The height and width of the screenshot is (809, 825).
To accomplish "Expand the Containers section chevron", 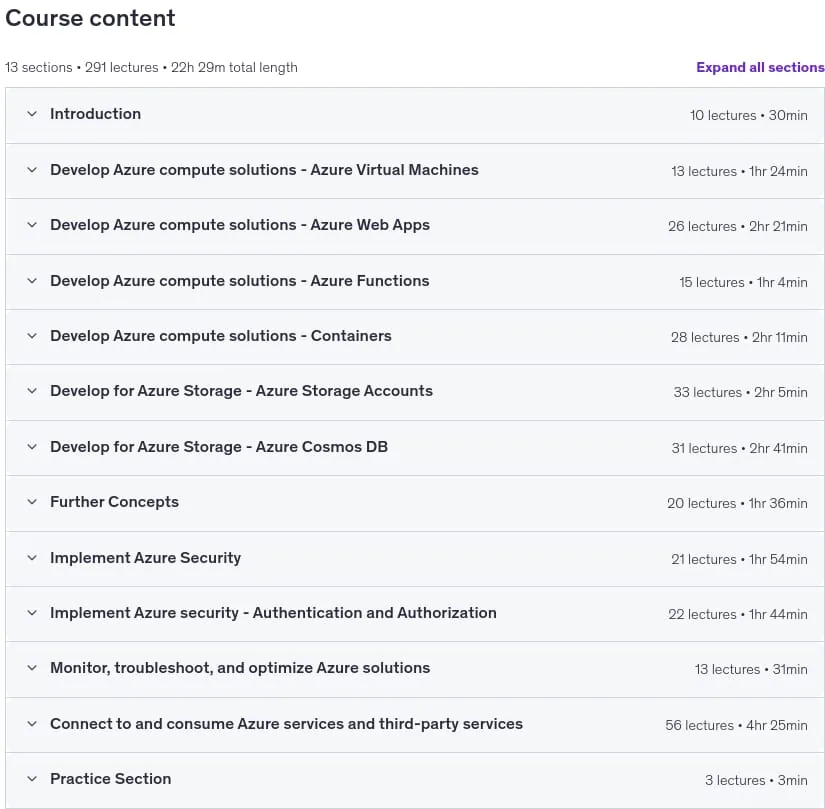I will [32, 336].
